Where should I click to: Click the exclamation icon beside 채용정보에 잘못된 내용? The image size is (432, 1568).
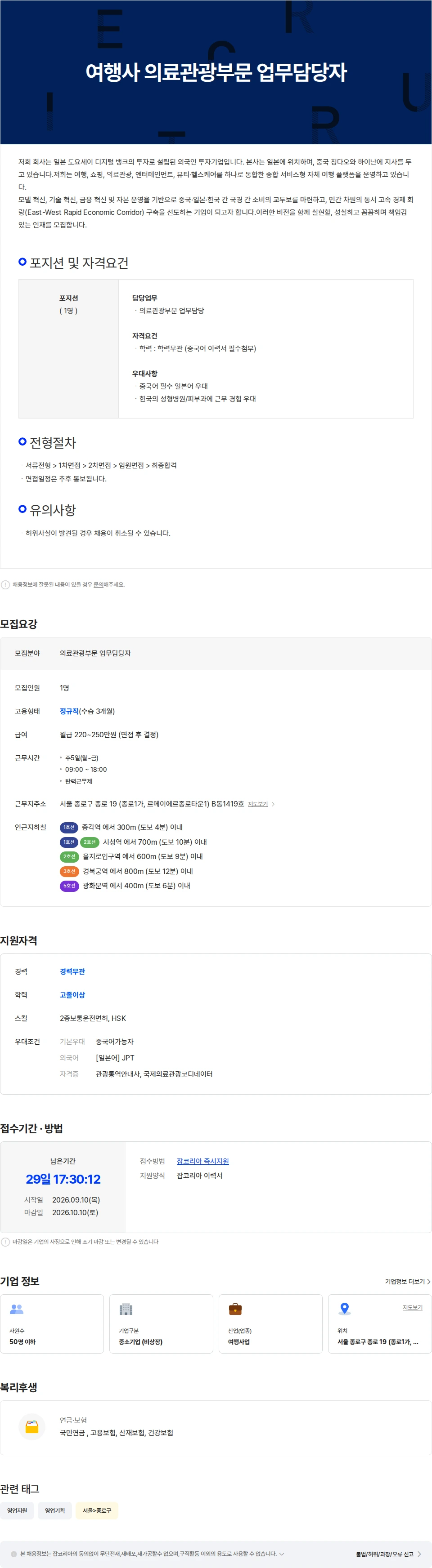pos(5,584)
